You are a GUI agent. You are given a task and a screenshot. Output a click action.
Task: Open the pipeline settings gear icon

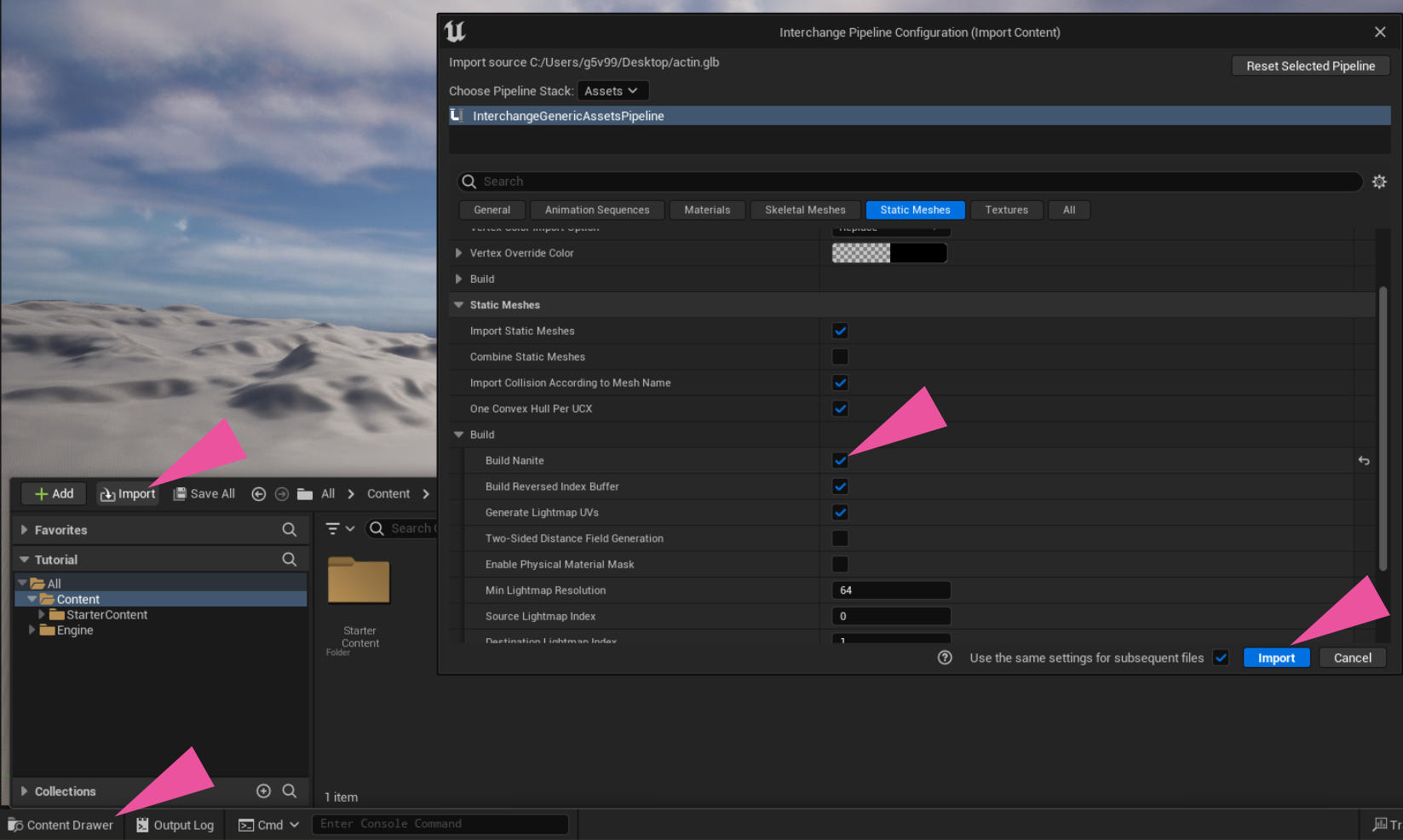coord(1379,181)
